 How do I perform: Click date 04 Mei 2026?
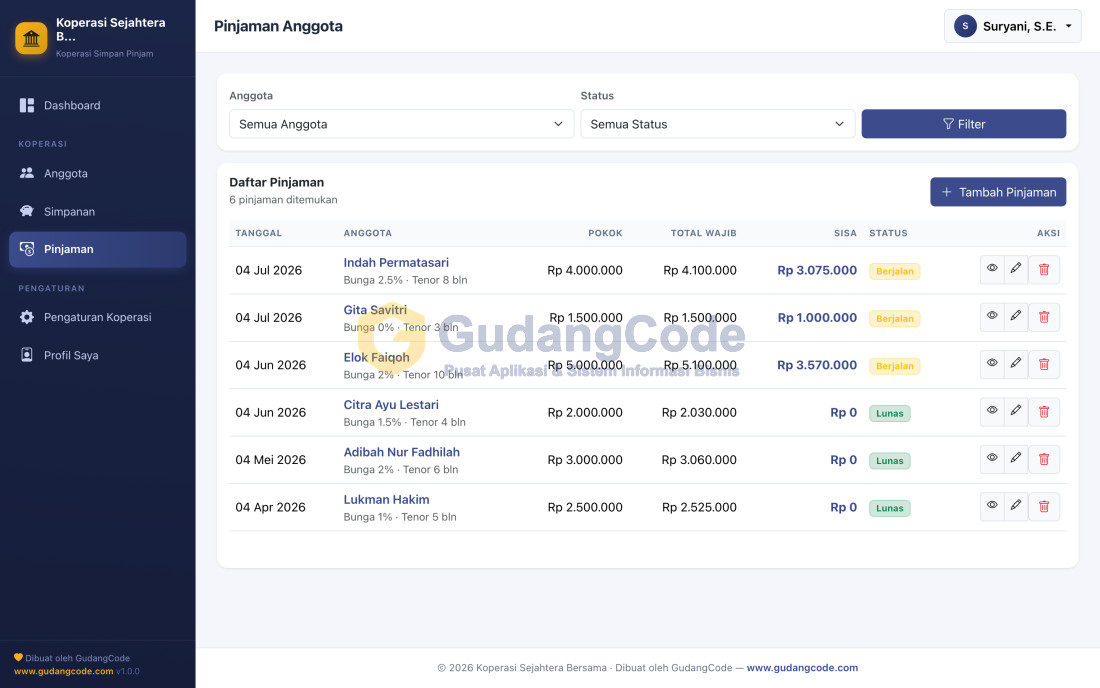(x=270, y=460)
